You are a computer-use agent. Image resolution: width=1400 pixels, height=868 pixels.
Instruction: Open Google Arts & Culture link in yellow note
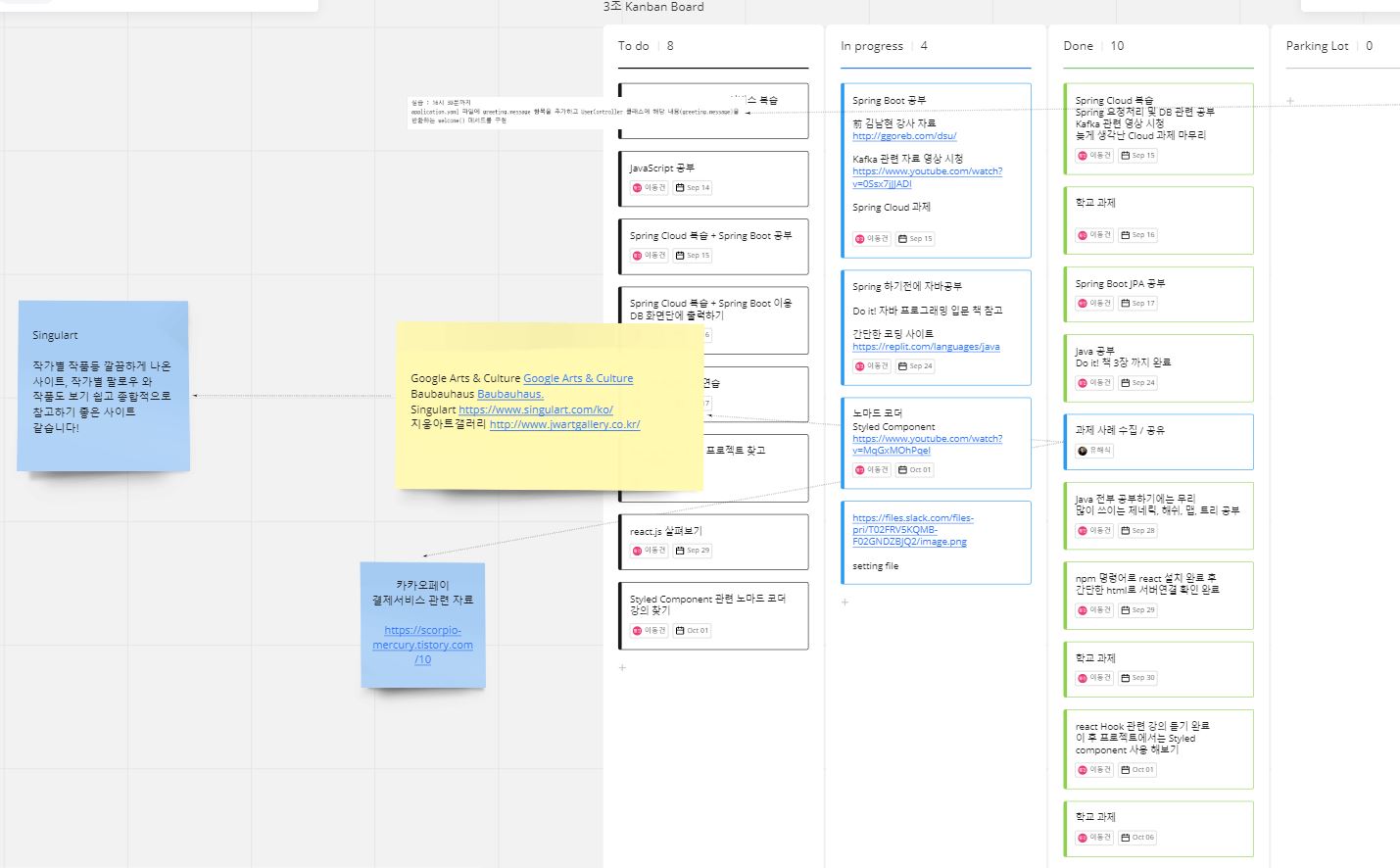pyautogui.click(x=578, y=378)
